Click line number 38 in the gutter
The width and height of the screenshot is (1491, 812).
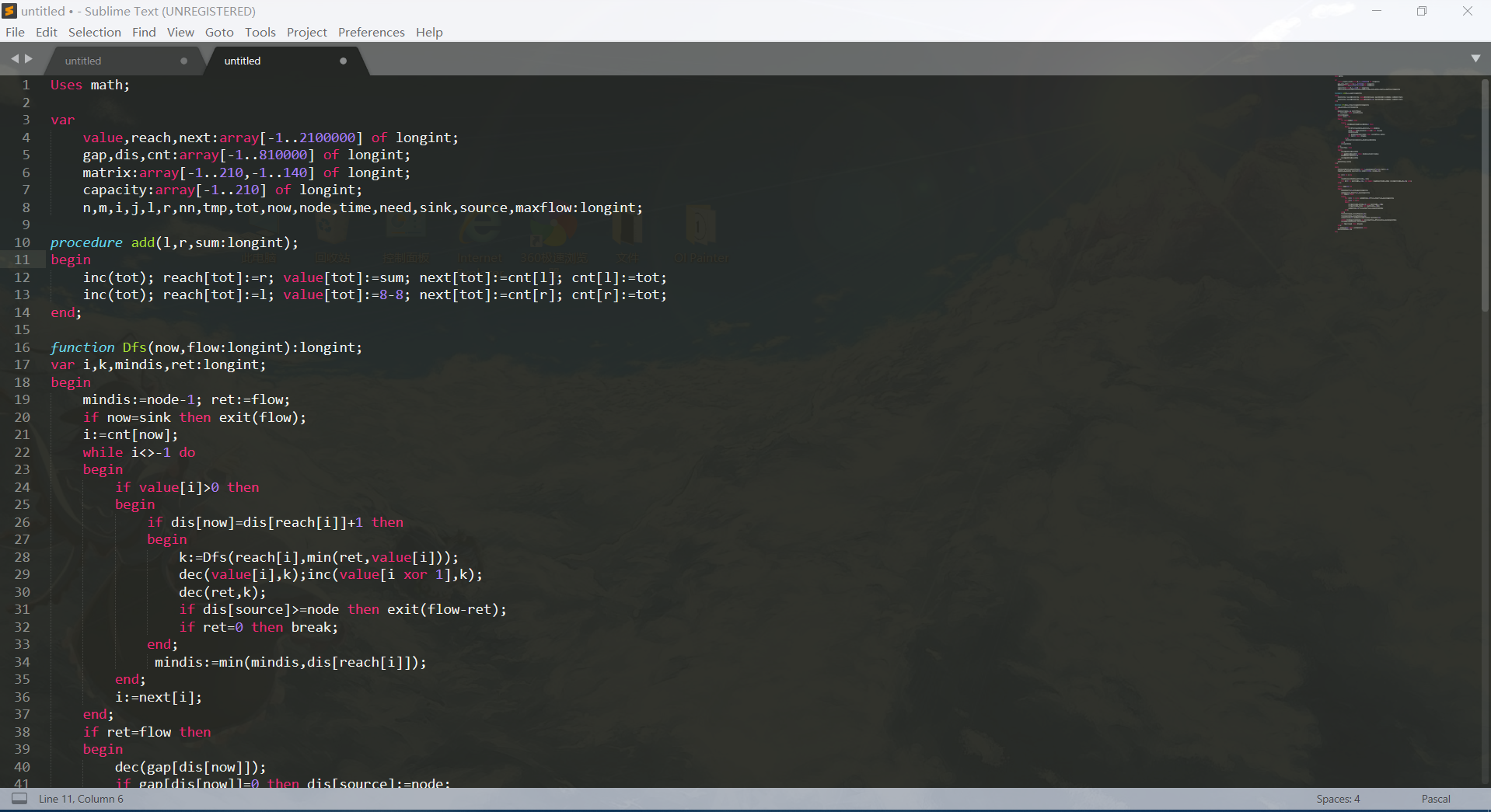[22, 732]
